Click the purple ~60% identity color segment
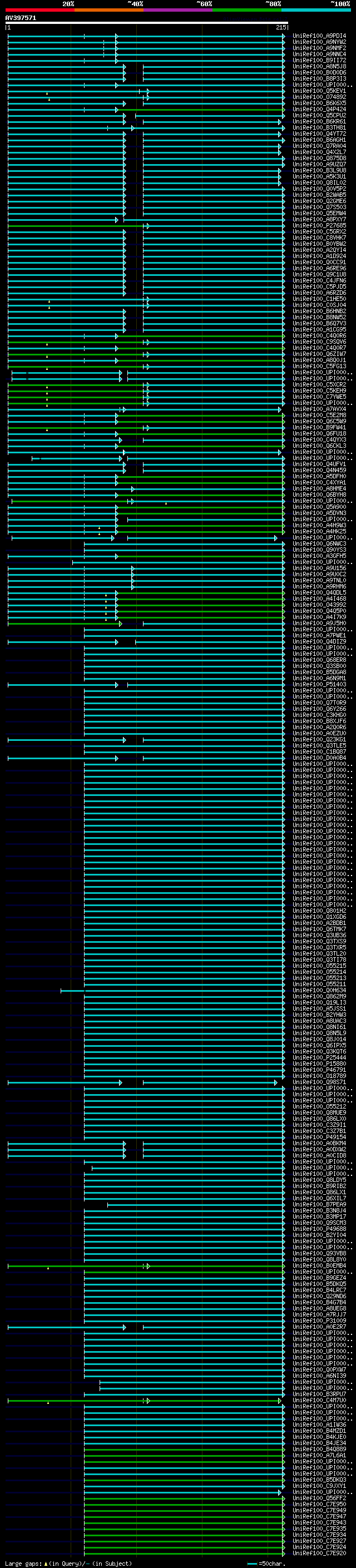356x1568 pixels. click(179, 10)
